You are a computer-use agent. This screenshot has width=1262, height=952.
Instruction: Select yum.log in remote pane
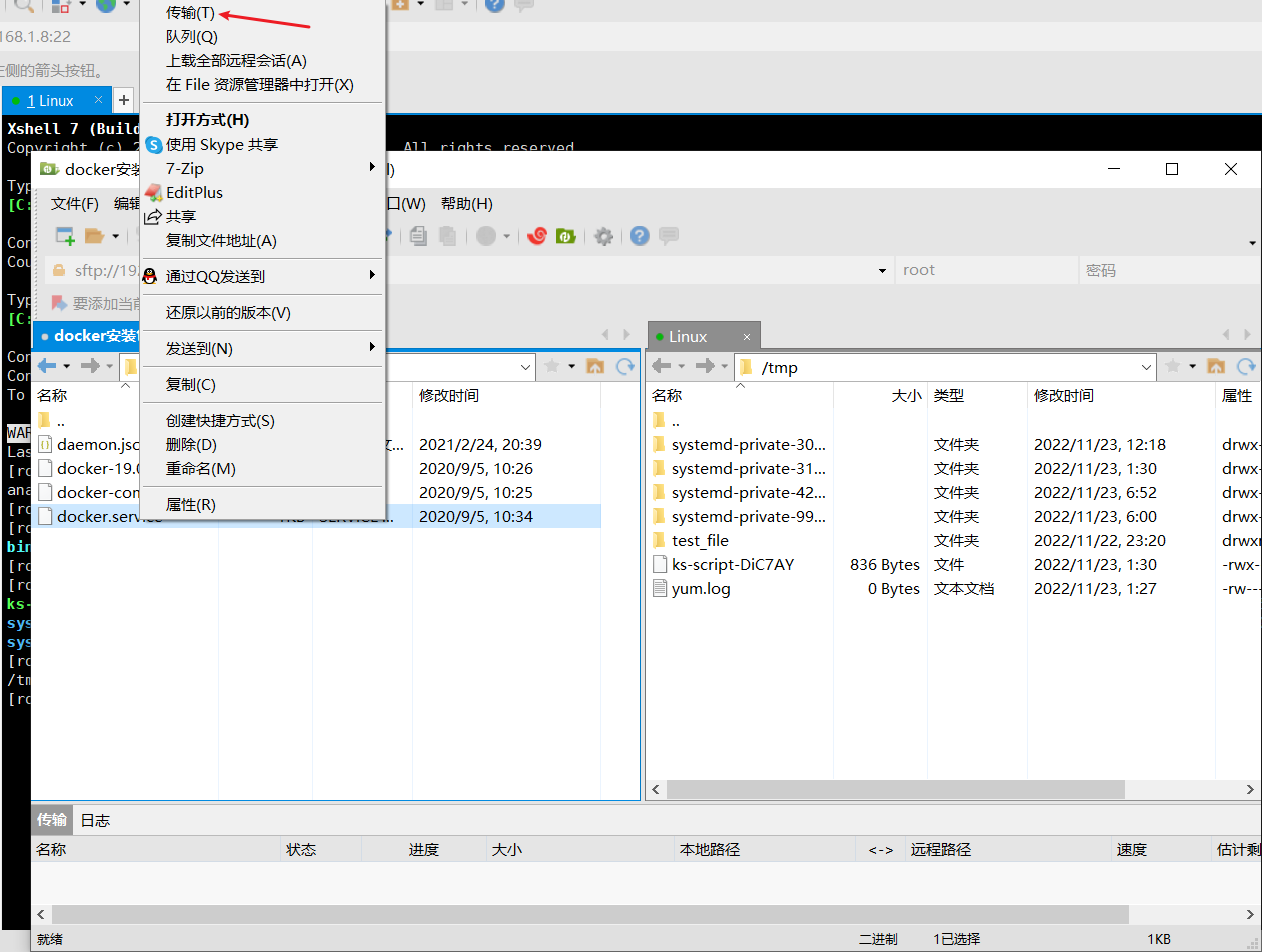click(701, 589)
